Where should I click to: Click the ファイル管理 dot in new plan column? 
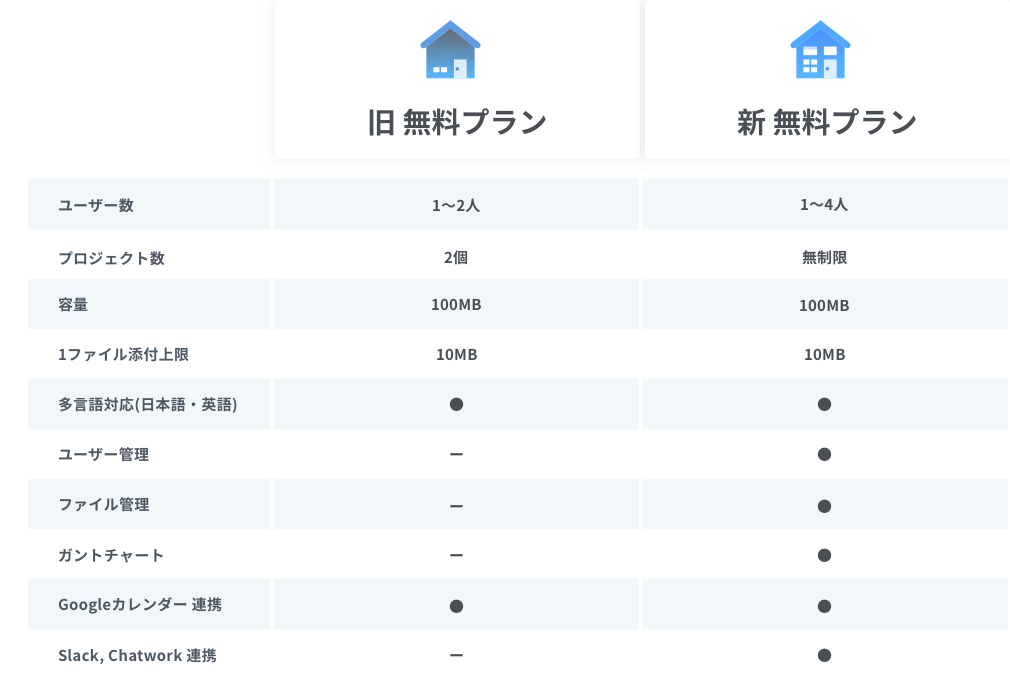tap(824, 506)
